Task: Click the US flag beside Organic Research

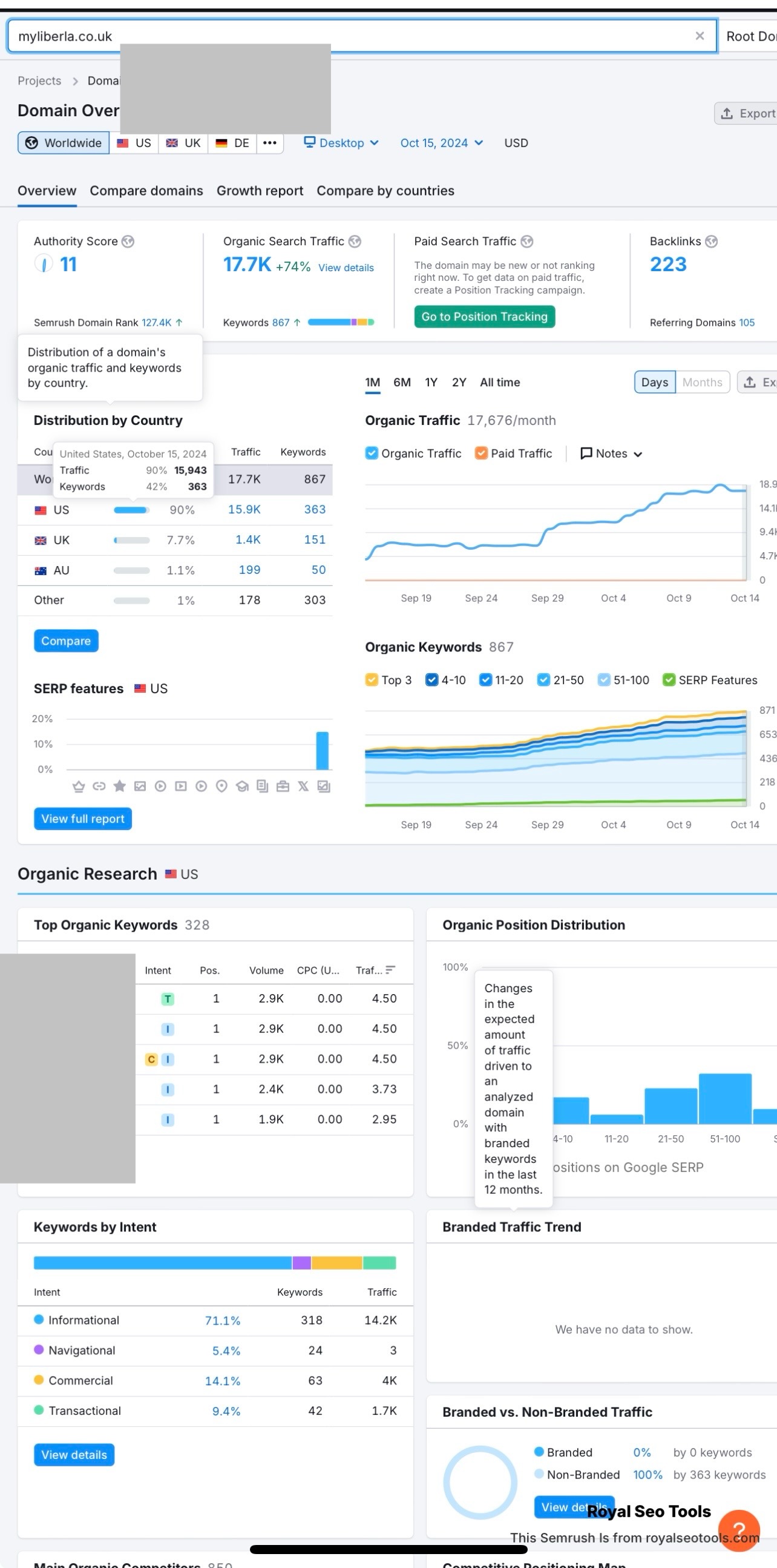Action: [171, 874]
